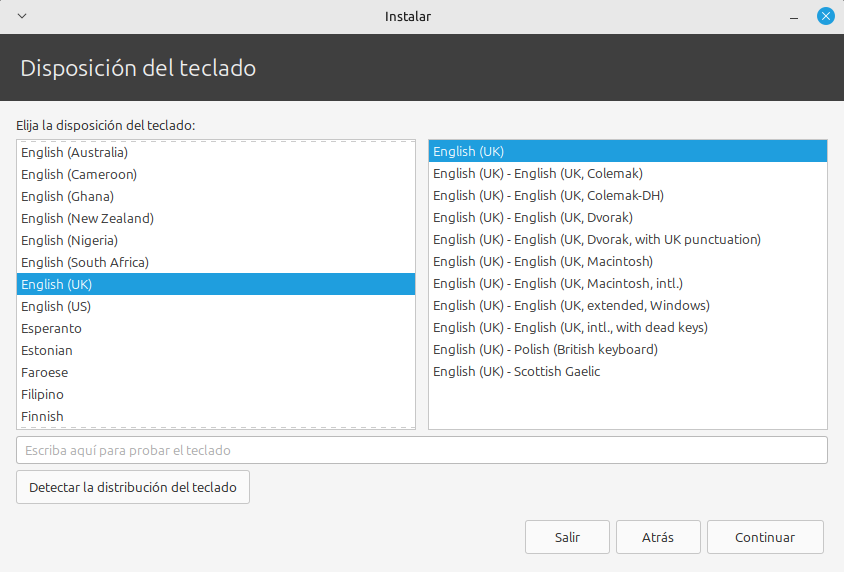This screenshot has width=844, height=572.
Task: Close the Instalar window
Action: 825,16
